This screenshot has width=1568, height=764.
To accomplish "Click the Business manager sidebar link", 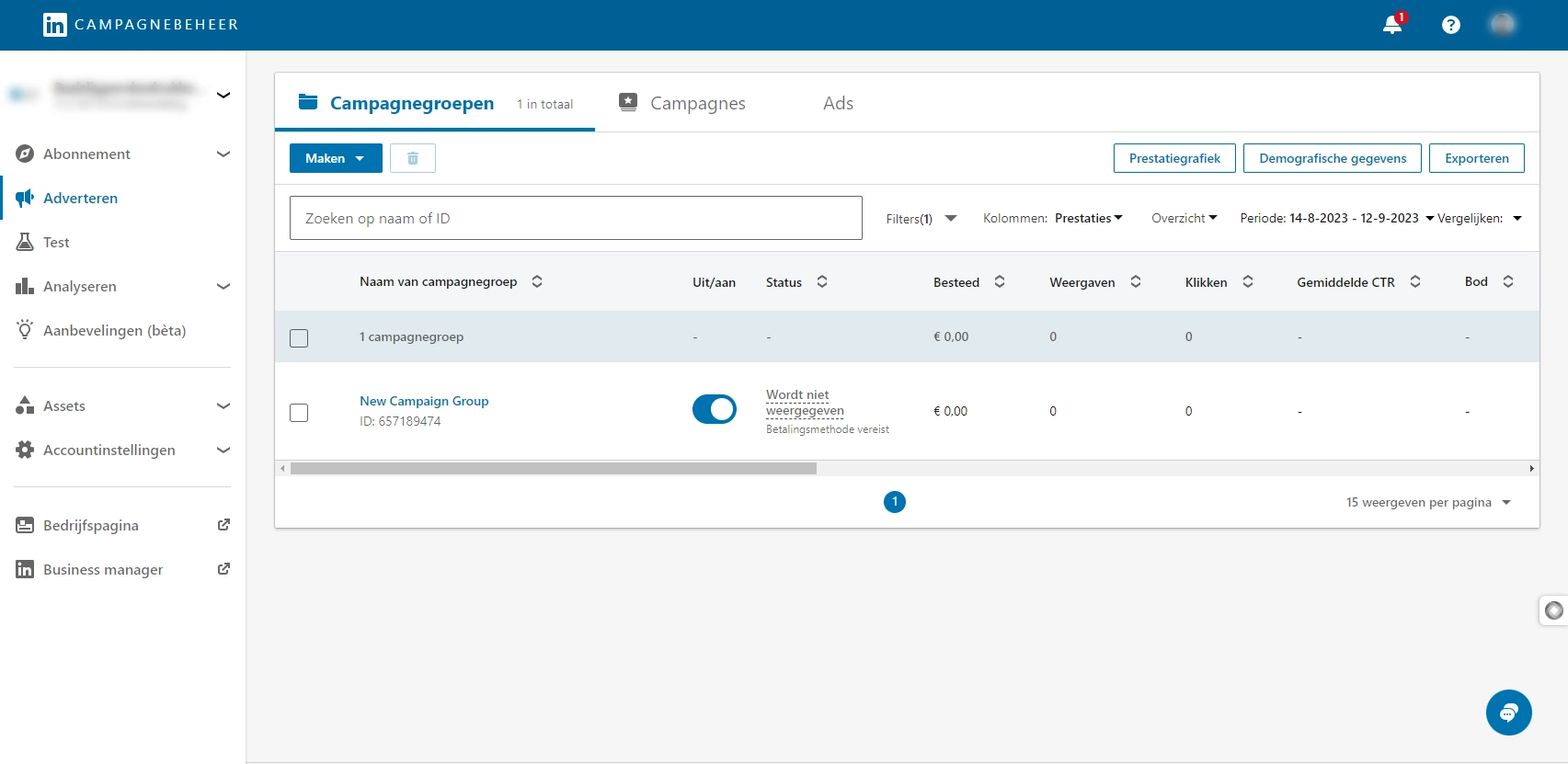I will [103, 569].
